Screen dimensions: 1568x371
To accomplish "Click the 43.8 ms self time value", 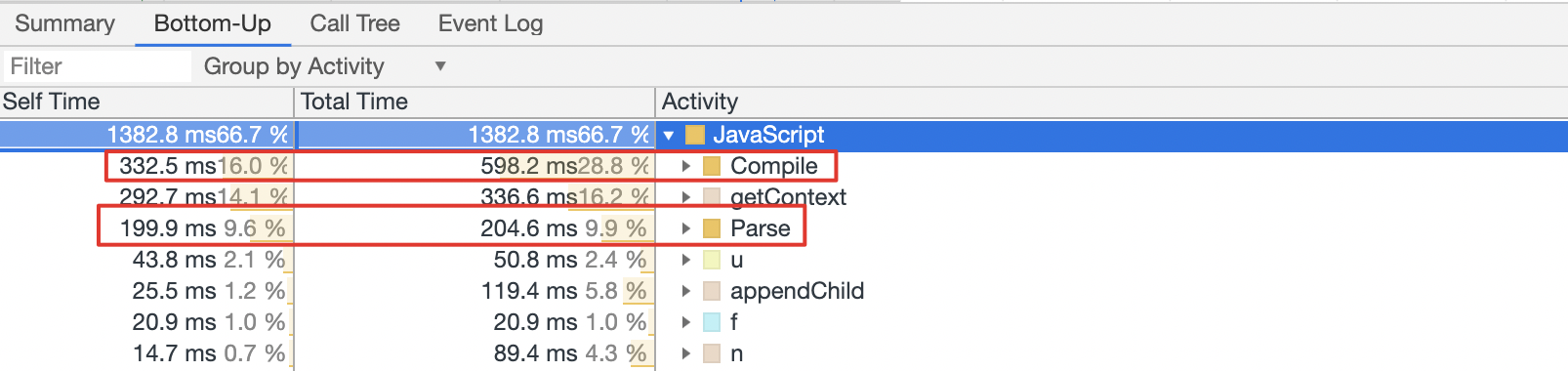I will point(175,260).
